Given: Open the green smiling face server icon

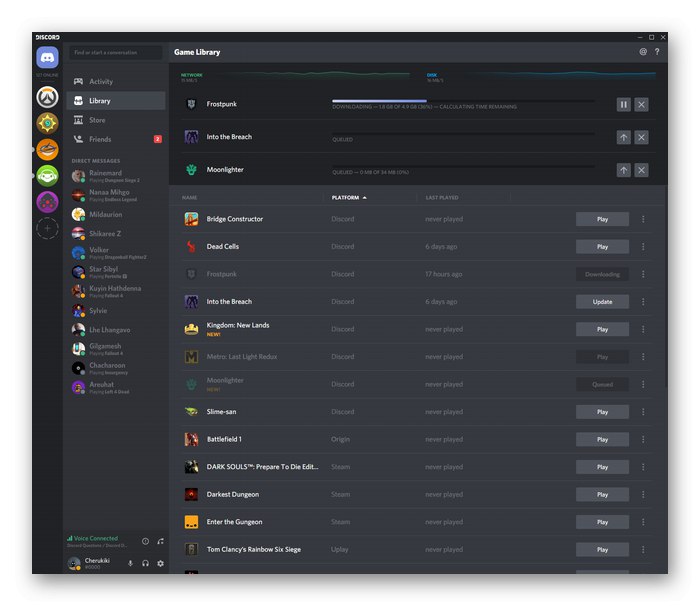Looking at the screenshot, I should (47, 176).
